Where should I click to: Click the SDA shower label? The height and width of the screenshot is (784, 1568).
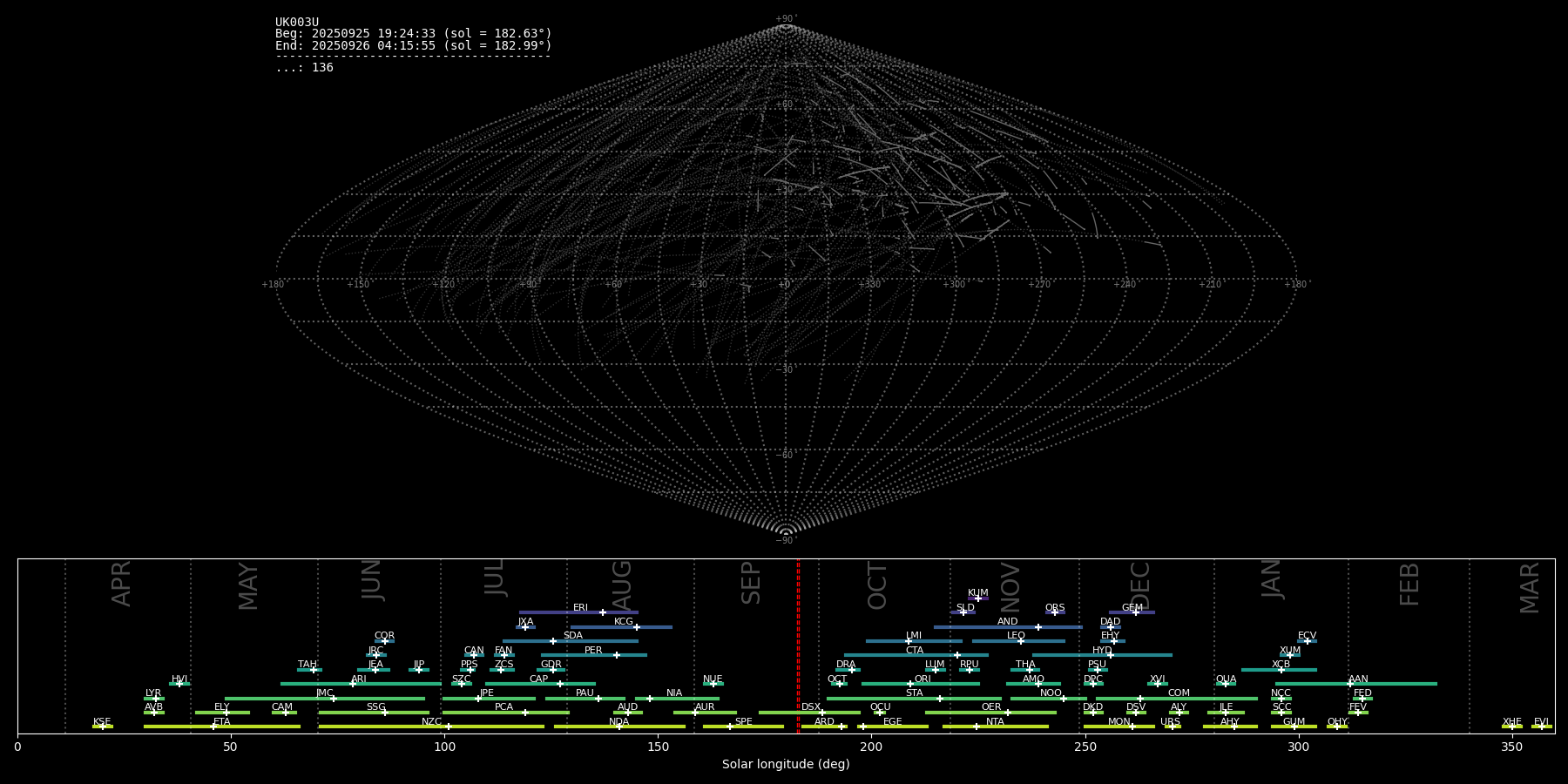coord(573,636)
